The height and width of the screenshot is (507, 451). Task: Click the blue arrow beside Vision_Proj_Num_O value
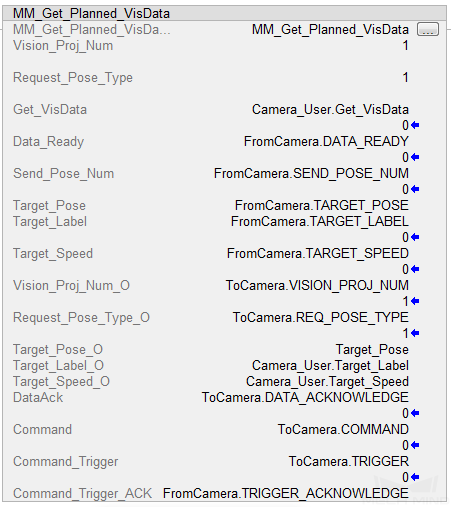[415, 301]
